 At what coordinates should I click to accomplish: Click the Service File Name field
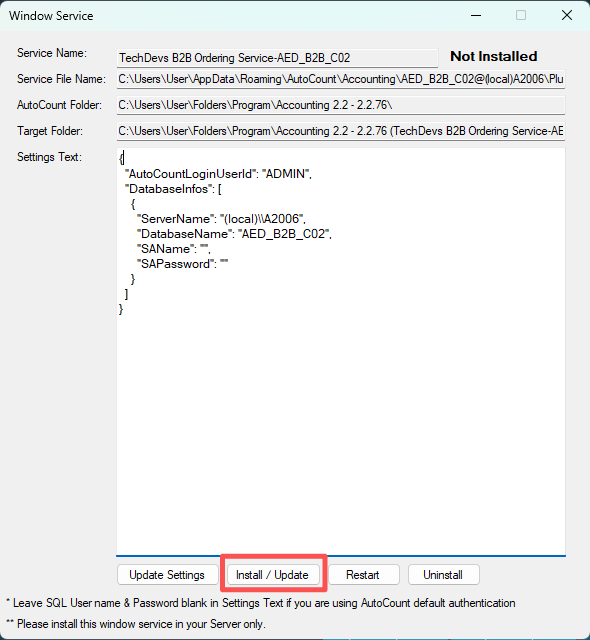click(341, 79)
